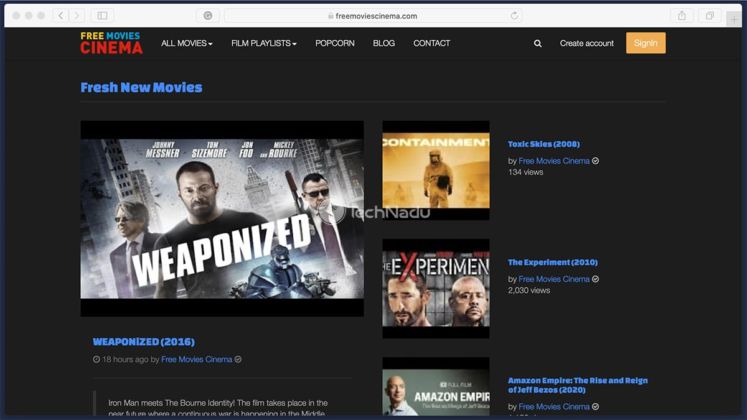Reload the page with the refresh icon

point(514,16)
